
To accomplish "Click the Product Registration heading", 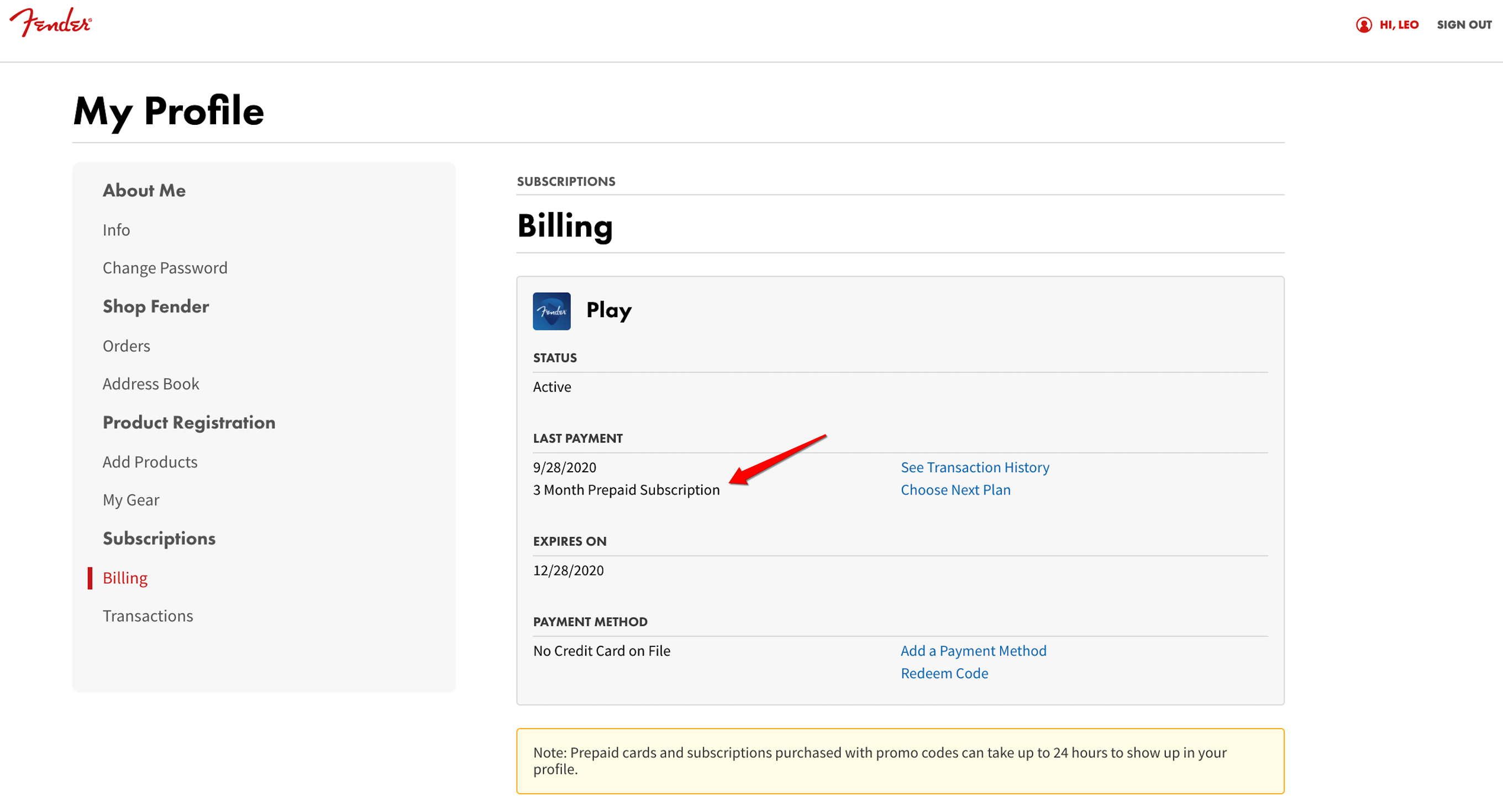I will click(189, 423).
